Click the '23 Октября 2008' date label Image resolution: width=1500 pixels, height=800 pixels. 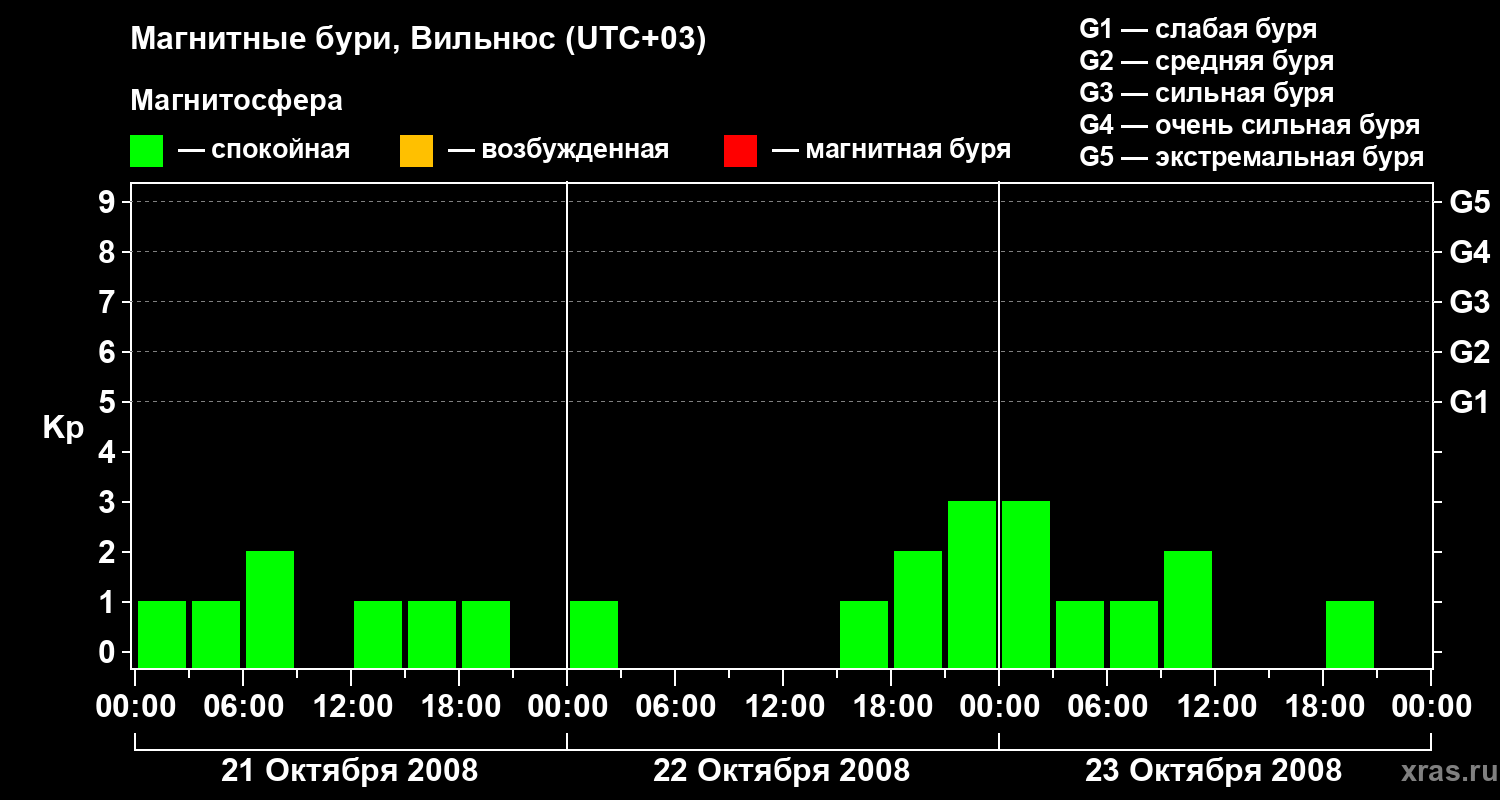point(1213,771)
